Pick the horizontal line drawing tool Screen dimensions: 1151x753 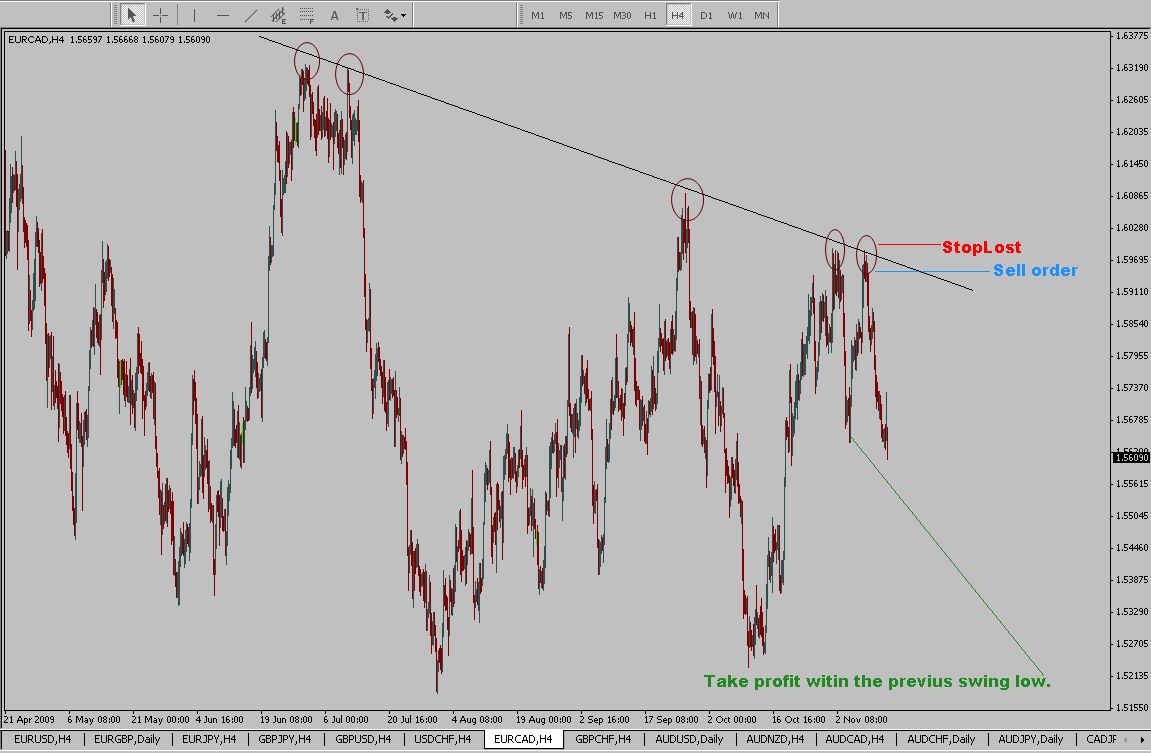point(222,15)
